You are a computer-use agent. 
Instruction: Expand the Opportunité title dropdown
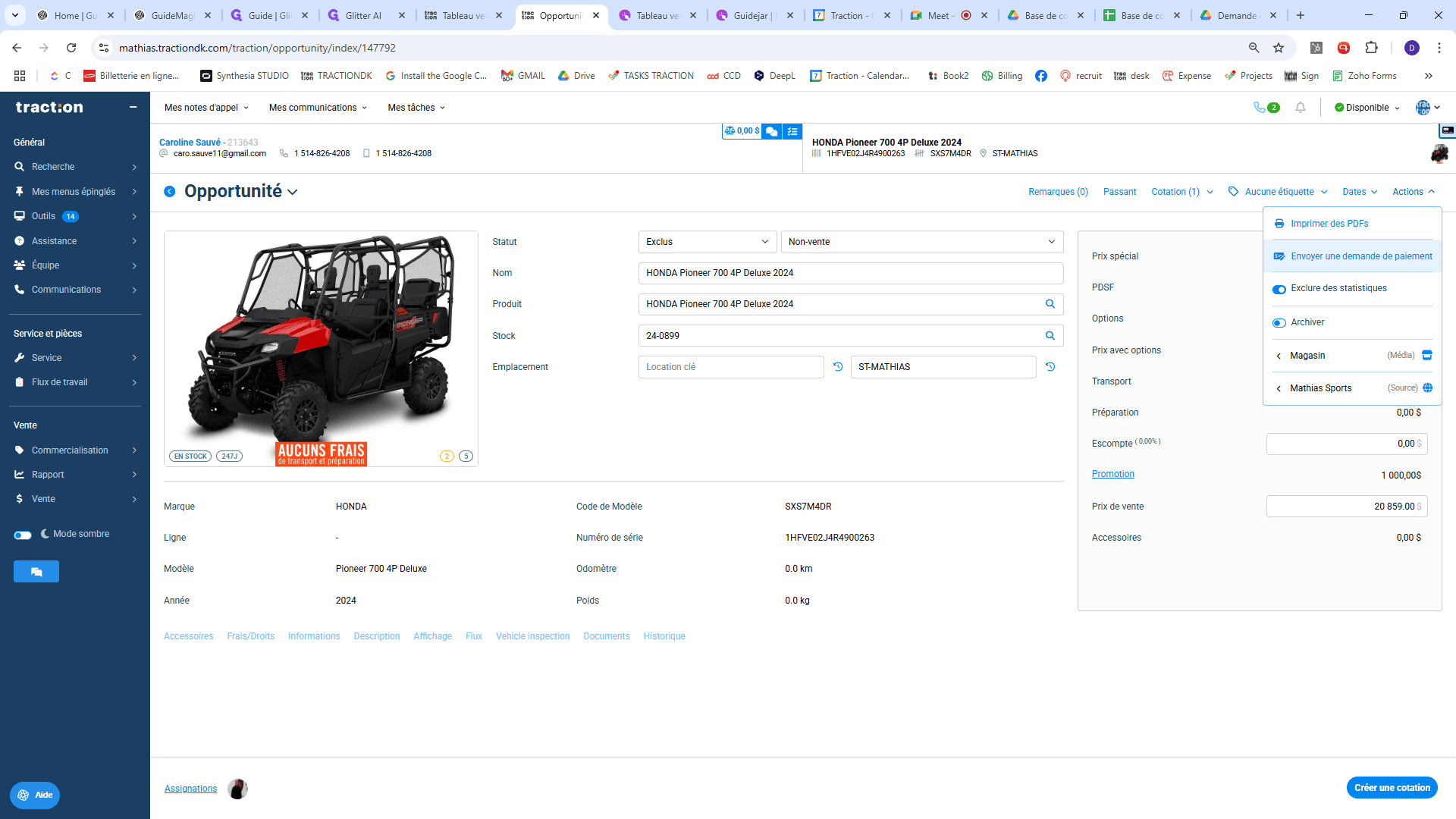pos(293,193)
